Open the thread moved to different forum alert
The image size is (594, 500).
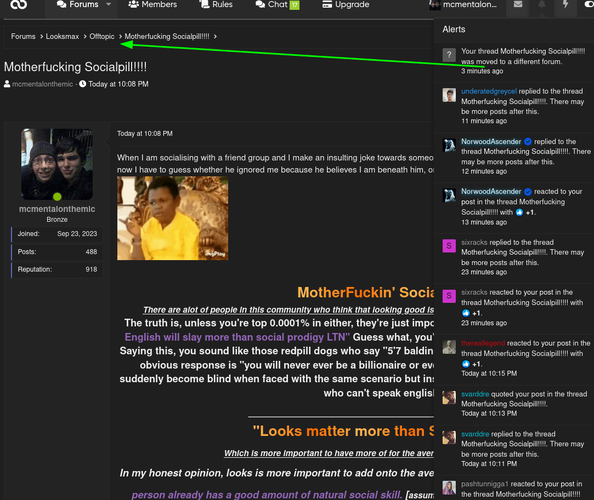[514, 61]
